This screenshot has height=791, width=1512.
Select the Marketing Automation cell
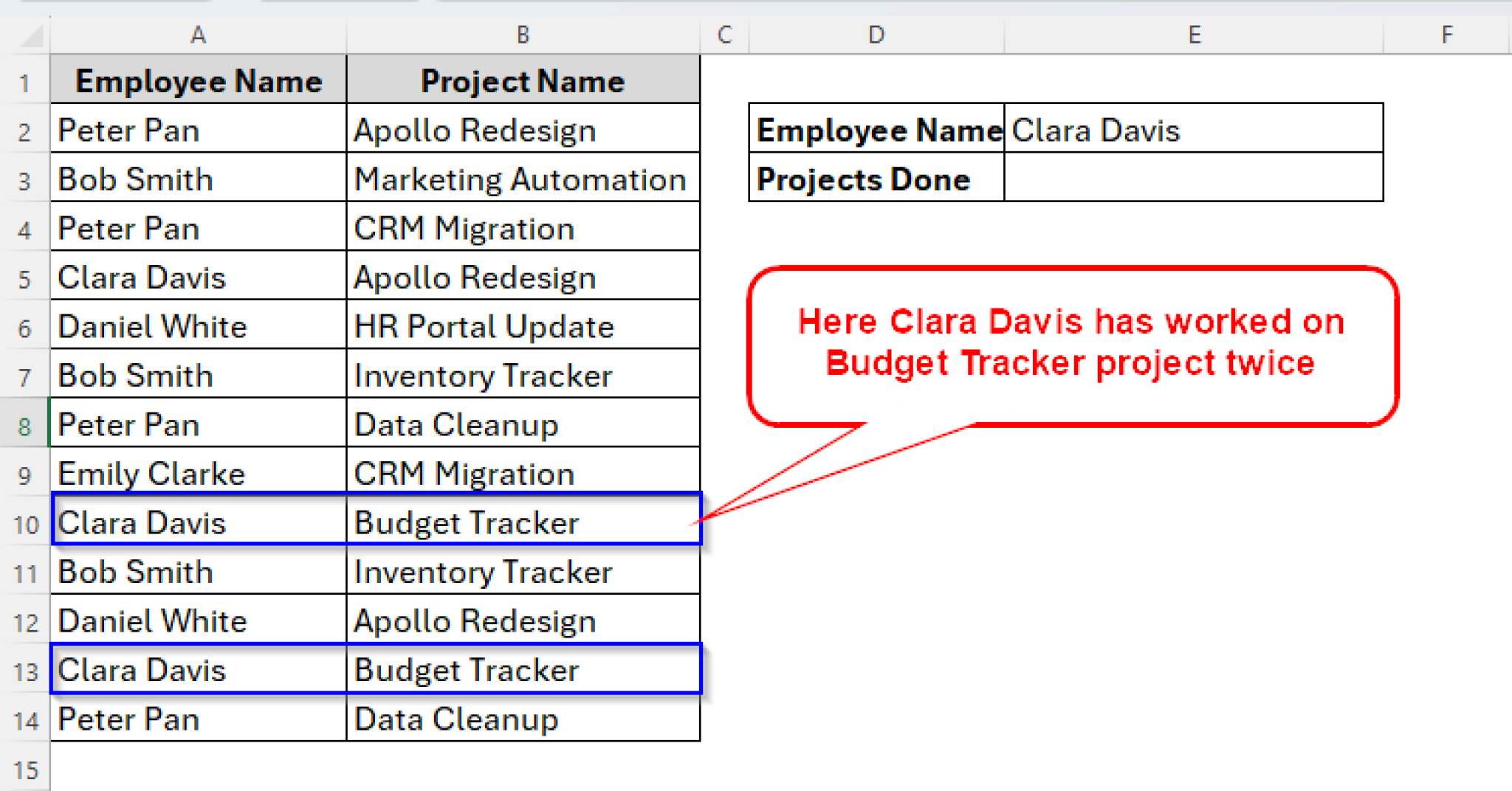(522, 179)
